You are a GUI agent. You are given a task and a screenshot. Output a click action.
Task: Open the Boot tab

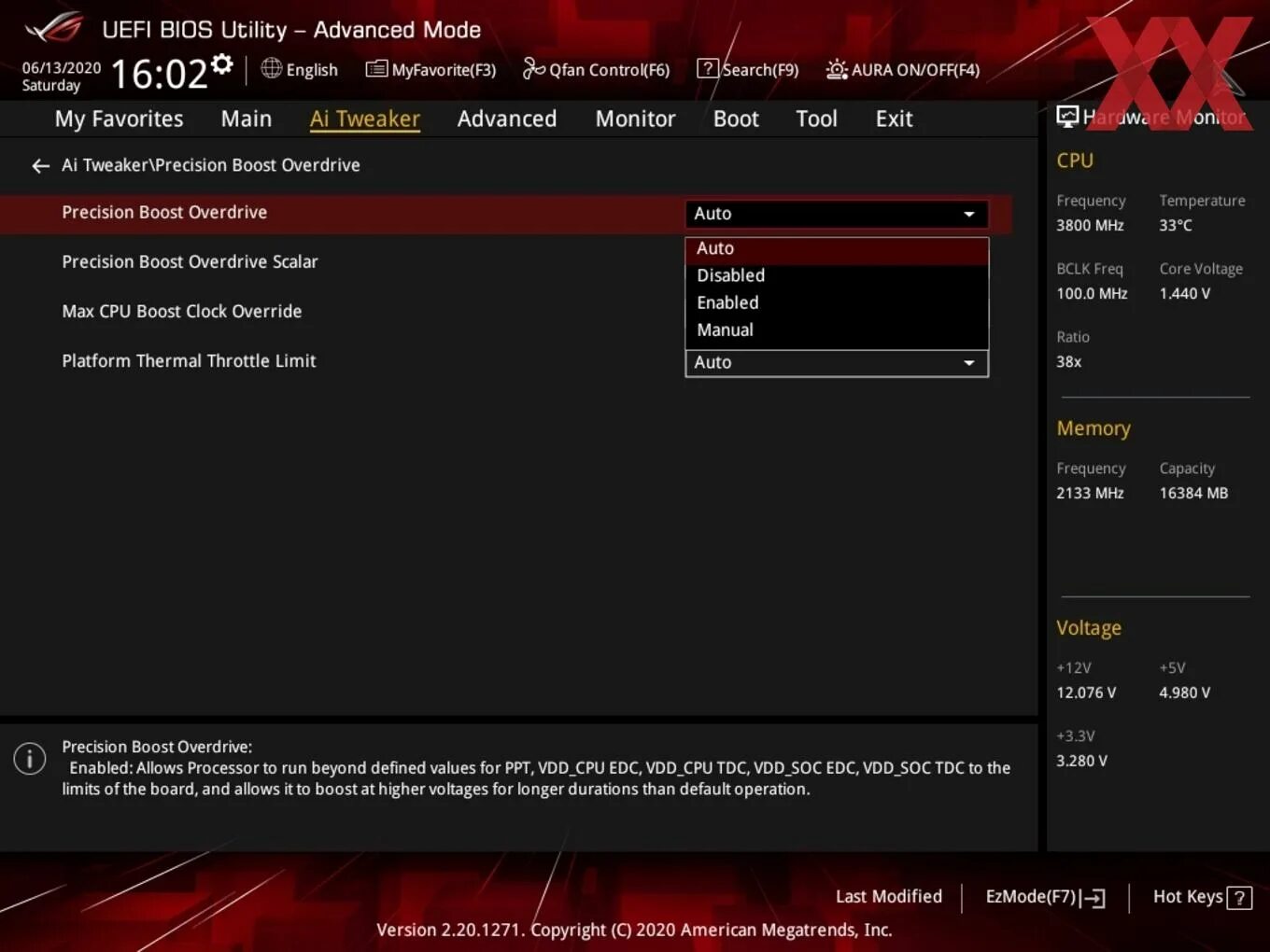tap(736, 119)
